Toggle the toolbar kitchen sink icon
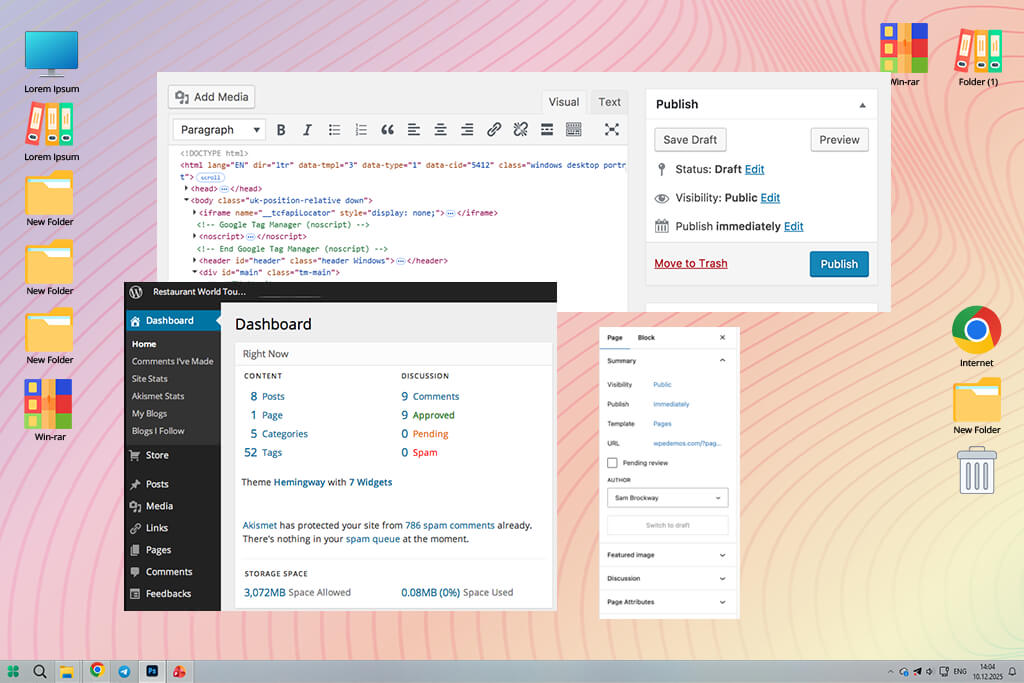Screen dimensions: 1024x683 tap(573, 130)
